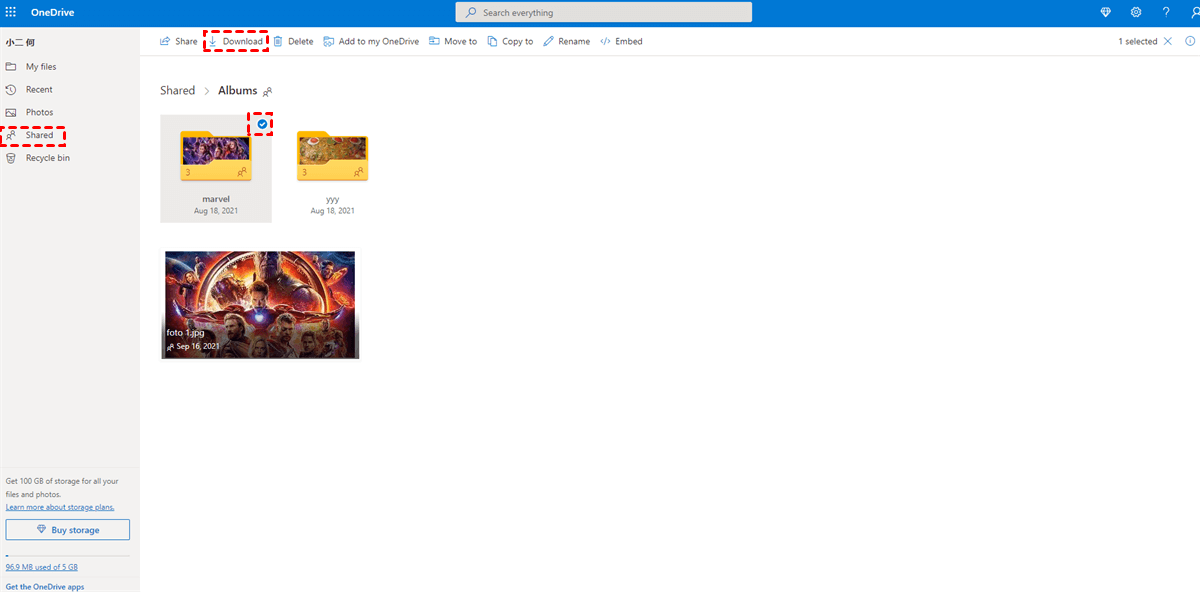The image size is (1200, 592).
Task: Click Rename command
Action: click(x=566, y=41)
